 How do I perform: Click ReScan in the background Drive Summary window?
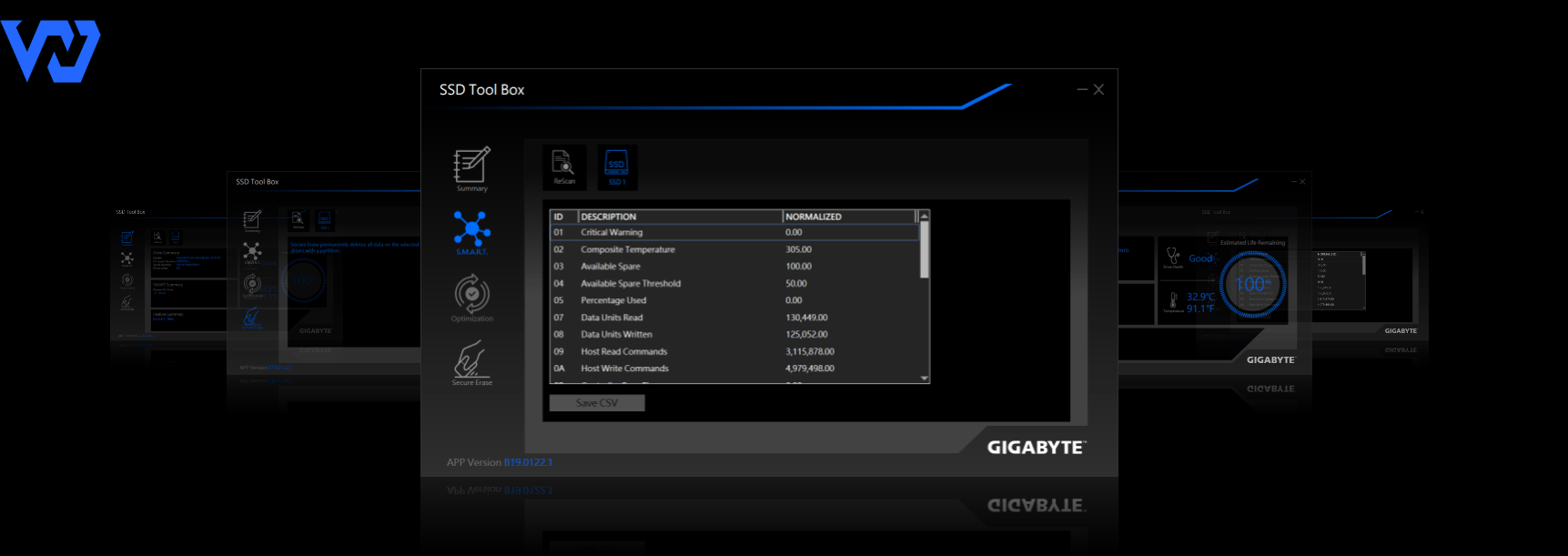coord(157,238)
